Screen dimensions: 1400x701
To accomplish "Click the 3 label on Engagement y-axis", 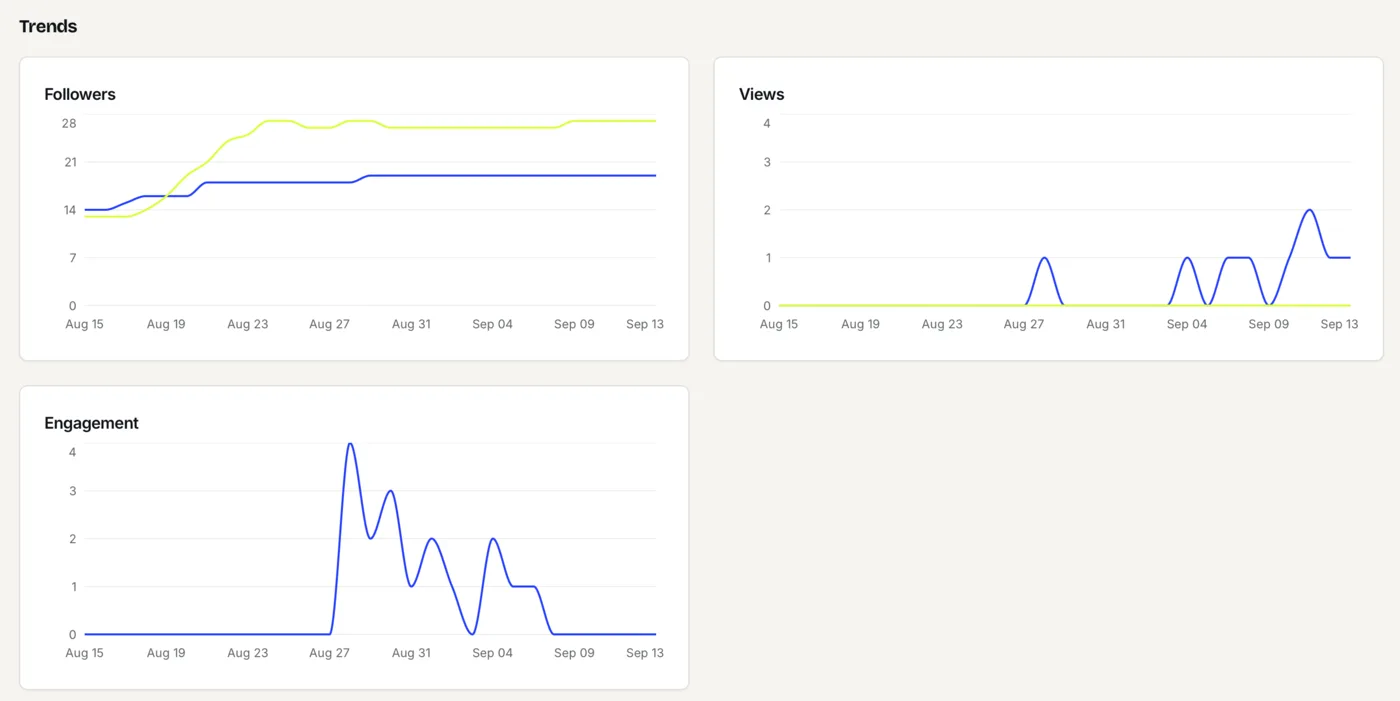I will pyautogui.click(x=73, y=491).
